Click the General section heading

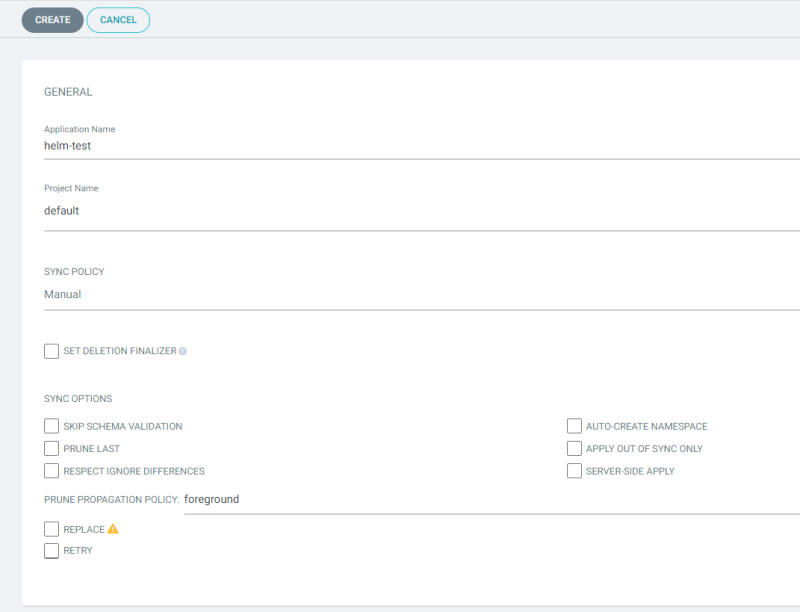(68, 92)
